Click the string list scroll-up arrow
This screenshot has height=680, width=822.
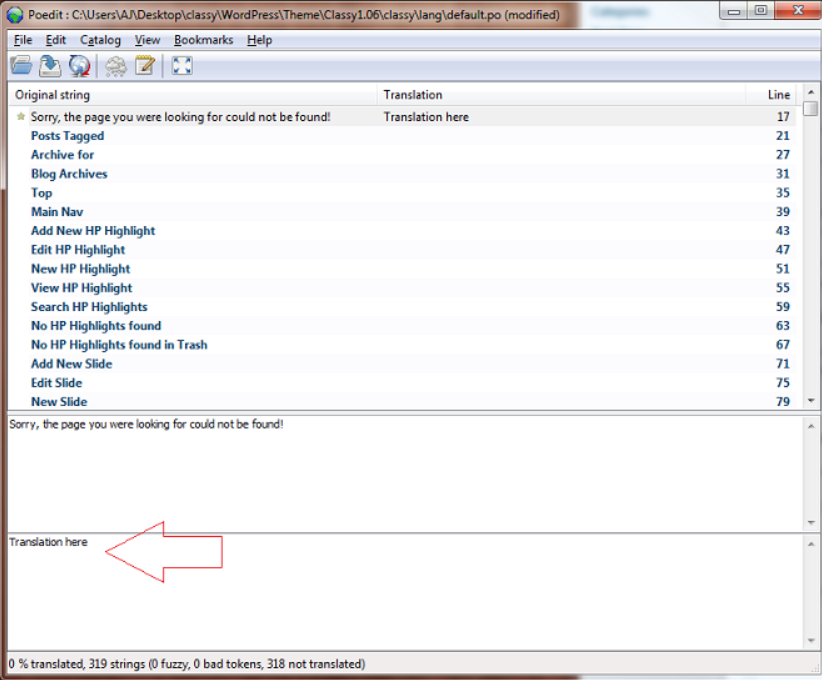tap(811, 92)
